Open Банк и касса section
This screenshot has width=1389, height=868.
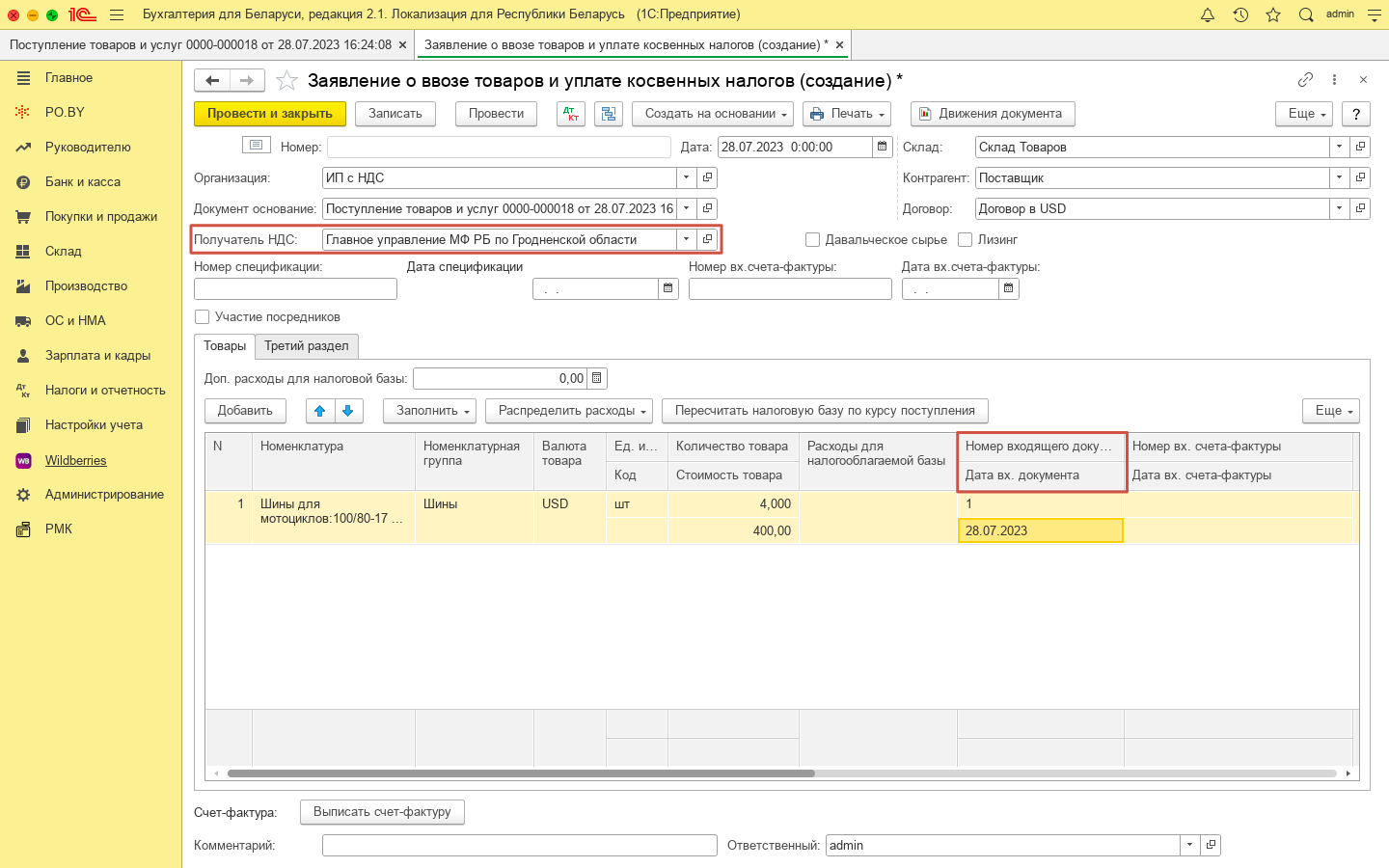(83, 181)
